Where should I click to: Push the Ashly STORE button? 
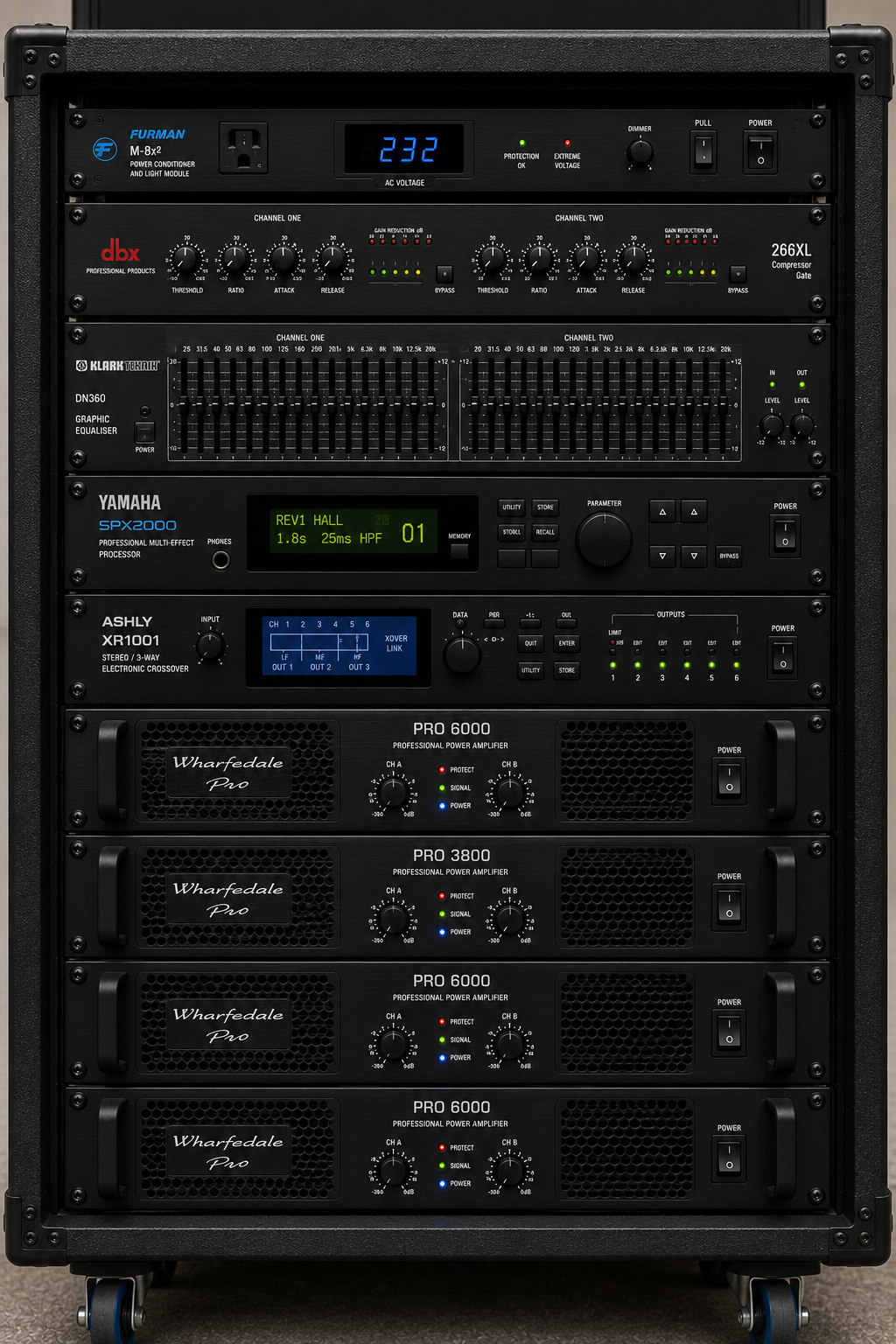click(x=567, y=670)
